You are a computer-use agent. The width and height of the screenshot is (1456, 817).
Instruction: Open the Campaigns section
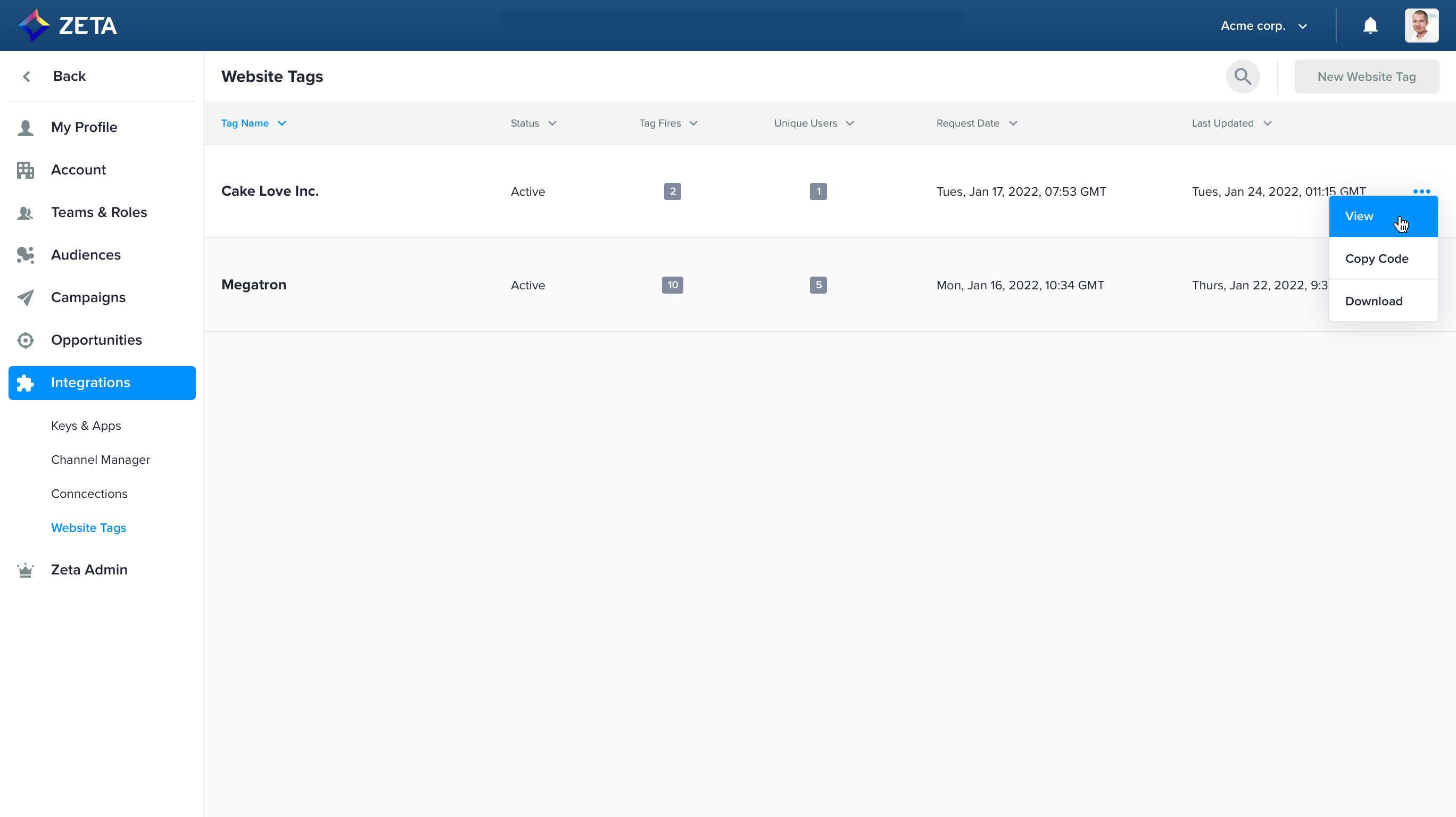click(88, 297)
